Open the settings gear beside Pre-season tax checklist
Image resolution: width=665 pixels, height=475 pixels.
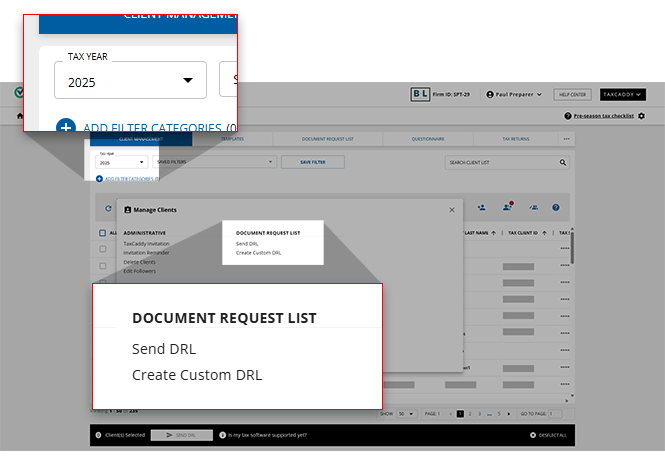click(641, 116)
